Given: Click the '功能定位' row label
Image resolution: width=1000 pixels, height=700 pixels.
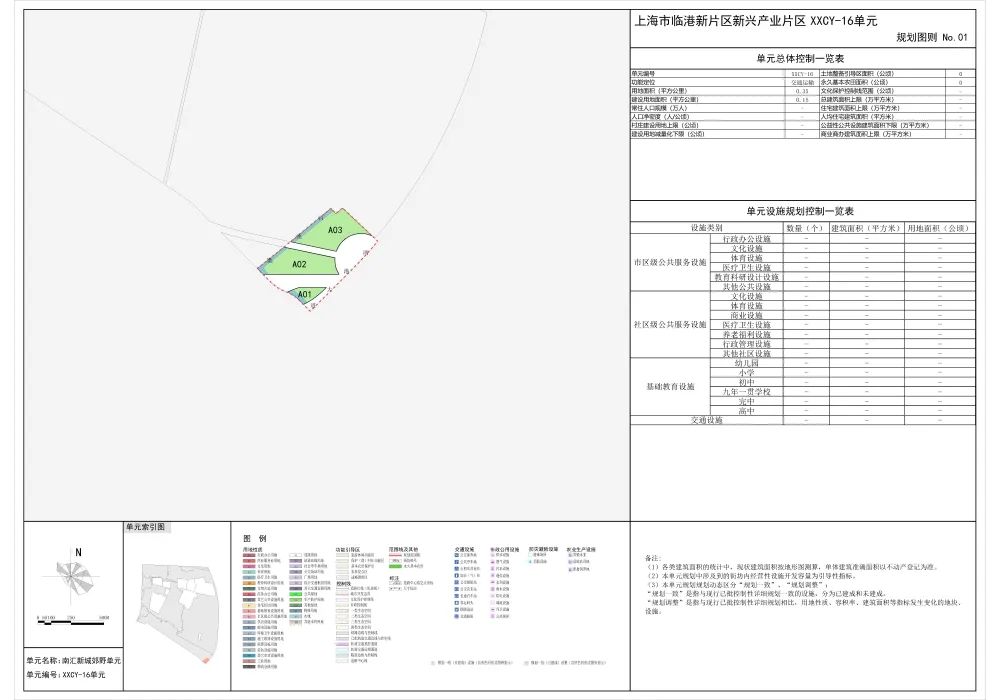Looking at the screenshot, I should point(643,82).
